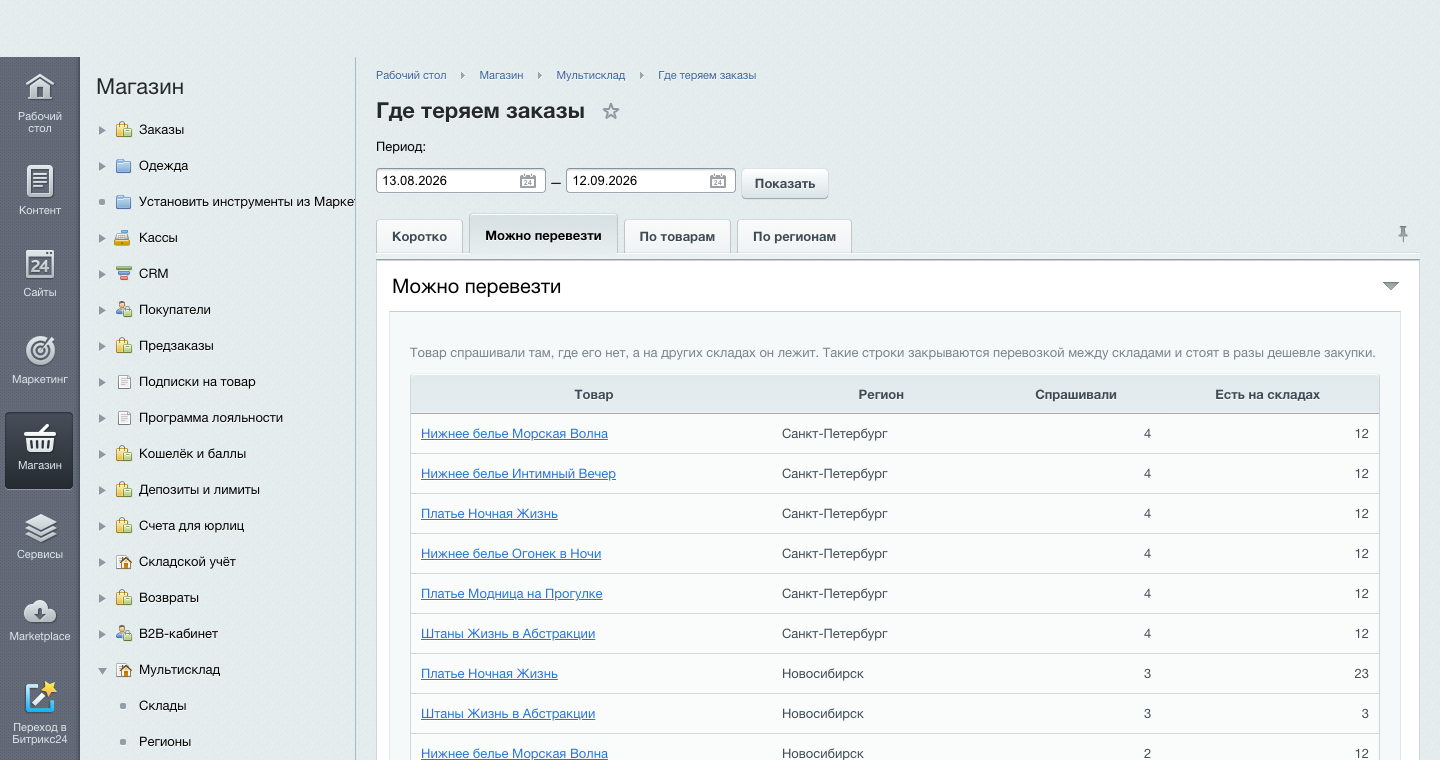This screenshot has height=760, width=1440.
Task: Open calendar picker for start date
Action: tap(528, 181)
